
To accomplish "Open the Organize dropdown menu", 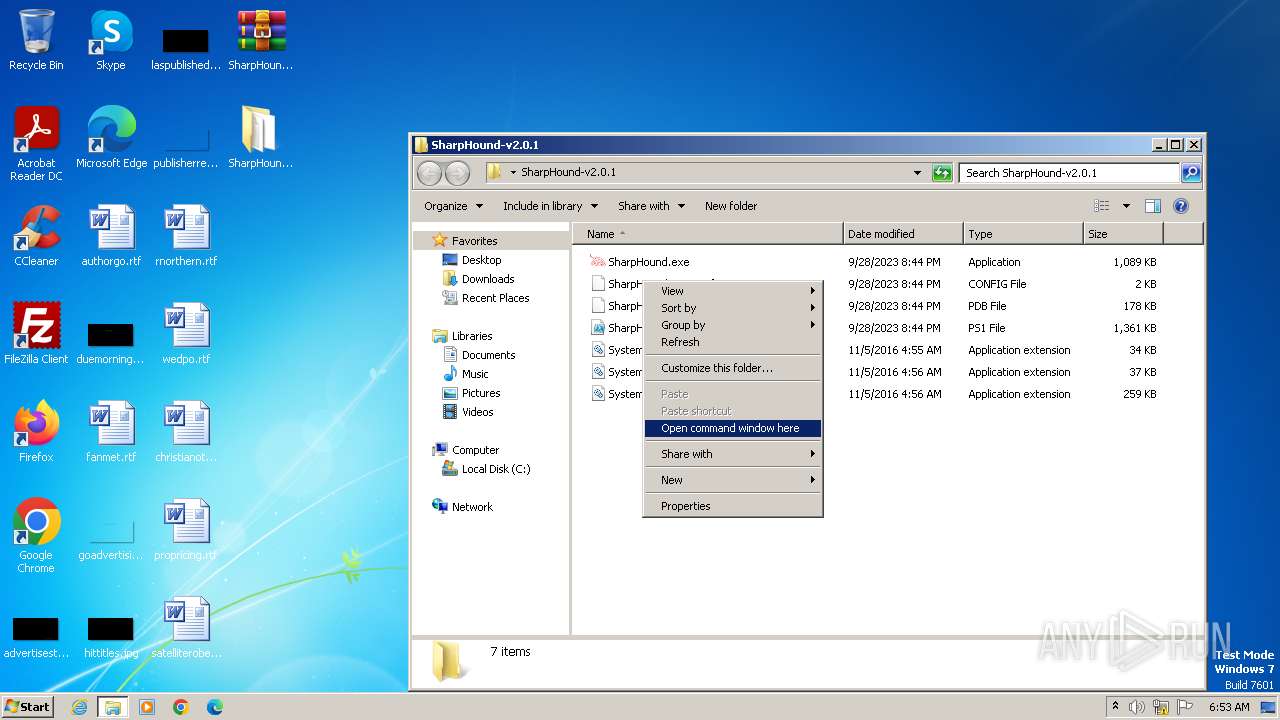I will tap(453, 206).
